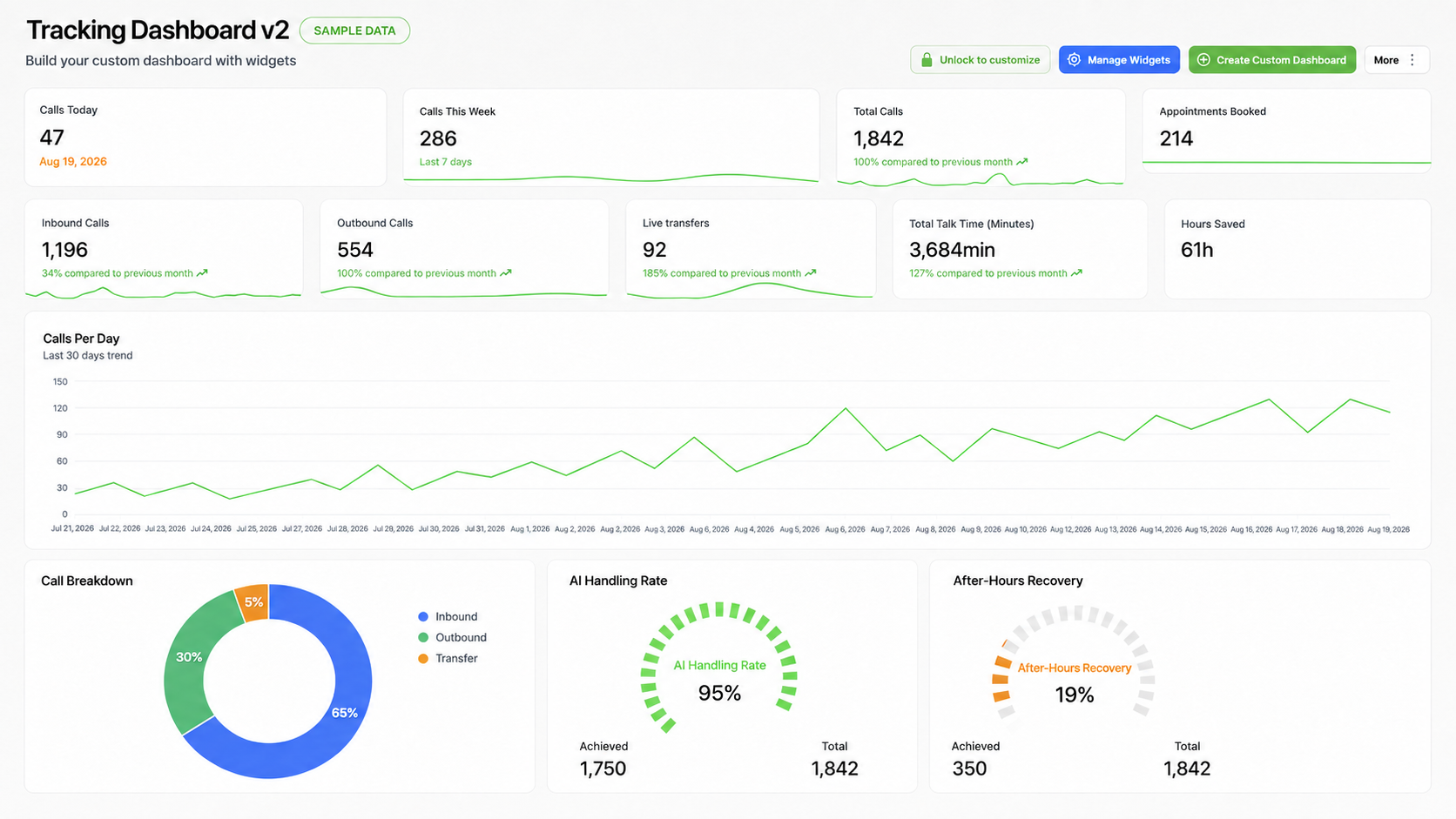Click the Tracking Dashboard v2 heading

(158, 30)
